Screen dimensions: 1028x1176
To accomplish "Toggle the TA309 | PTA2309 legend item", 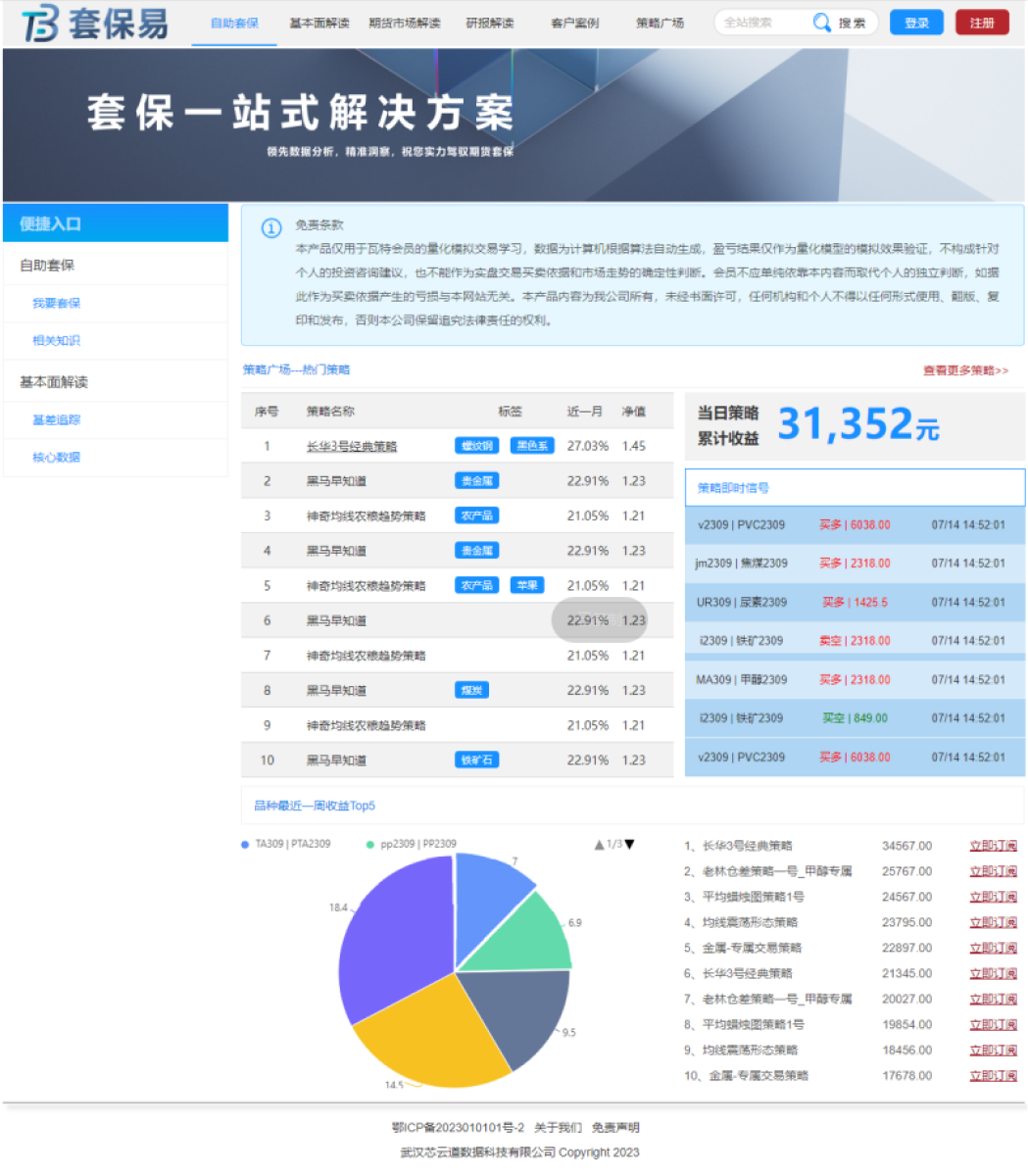I will (x=286, y=844).
